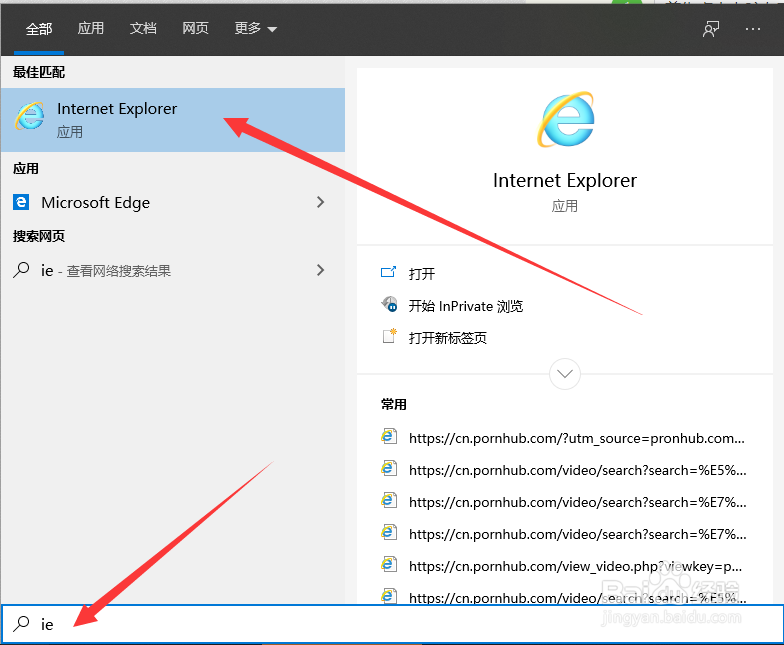Open the 更多 dropdown filter

pyautogui.click(x=256, y=28)
